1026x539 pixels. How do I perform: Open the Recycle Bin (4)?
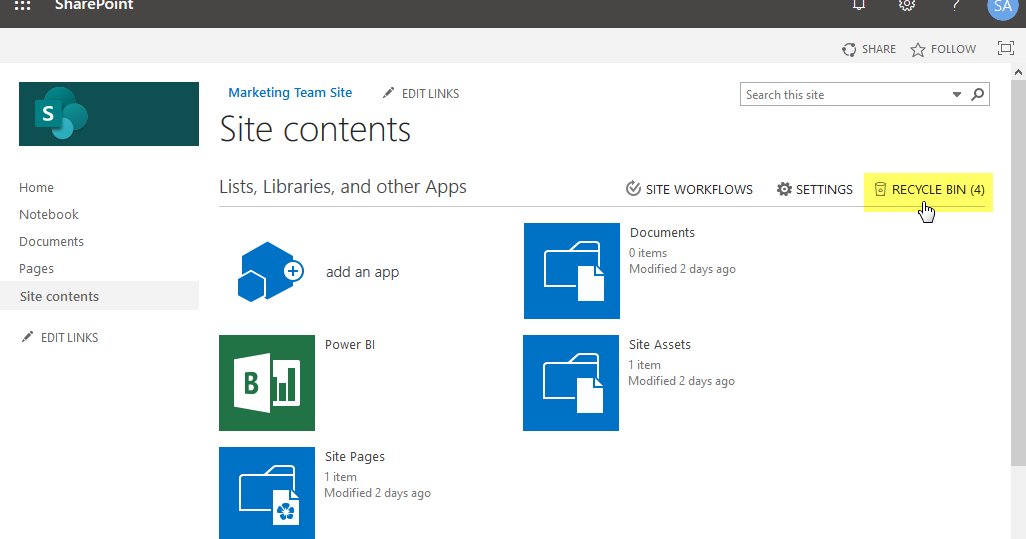tap(929, 189)
